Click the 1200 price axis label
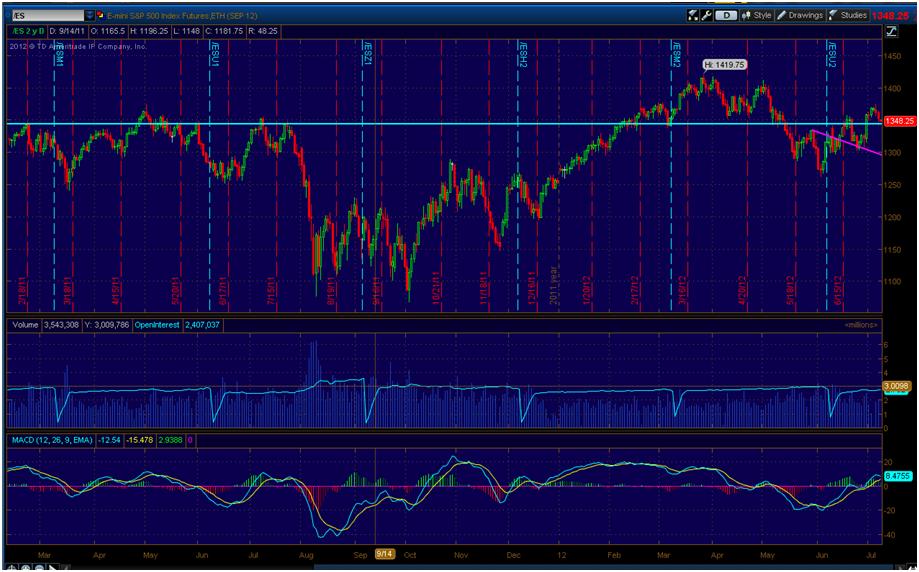The width and height of the screenshot is (919, 572). click(x=893, y=217)
